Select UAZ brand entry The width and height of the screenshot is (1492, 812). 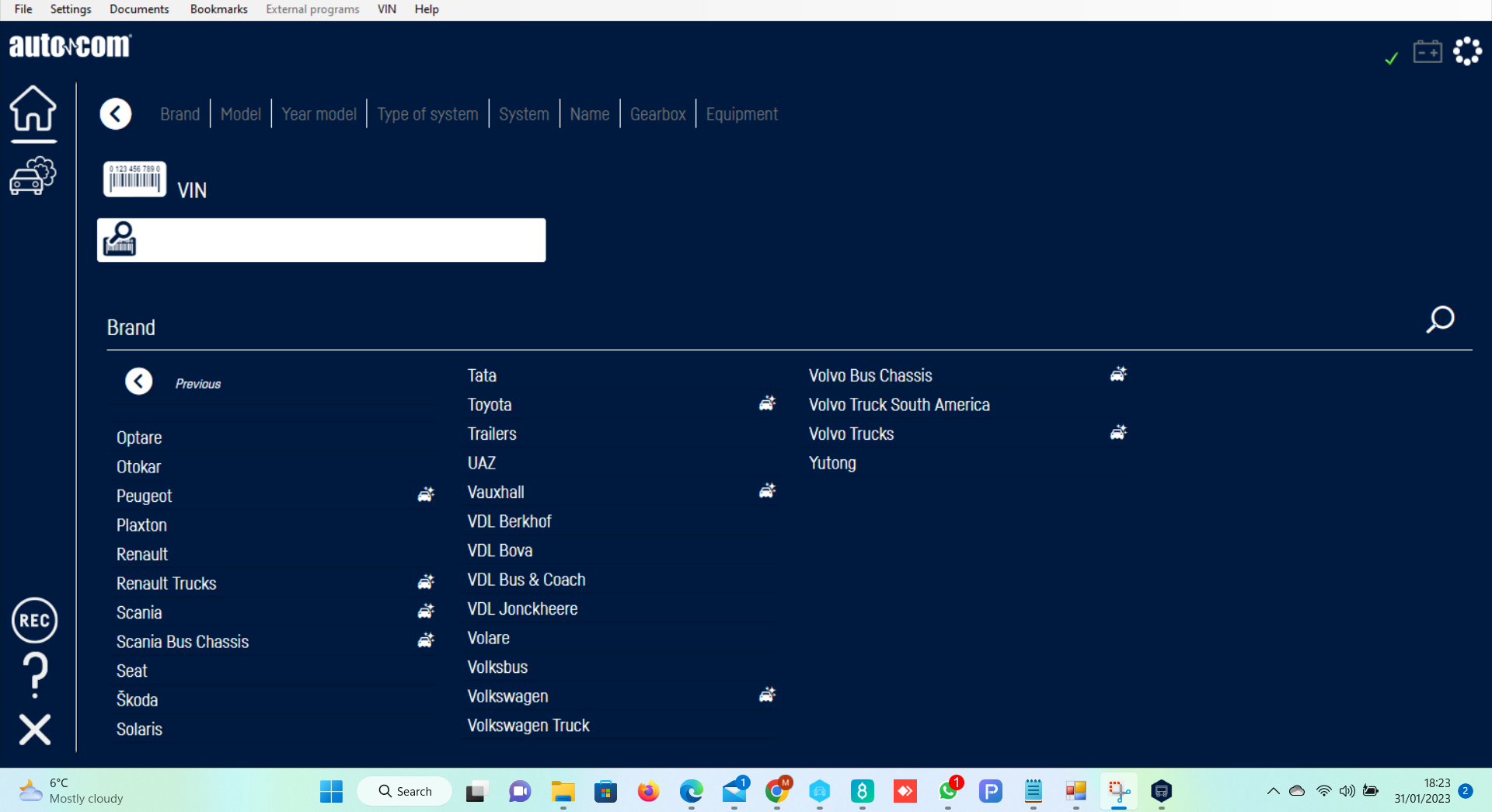[482, 463]
